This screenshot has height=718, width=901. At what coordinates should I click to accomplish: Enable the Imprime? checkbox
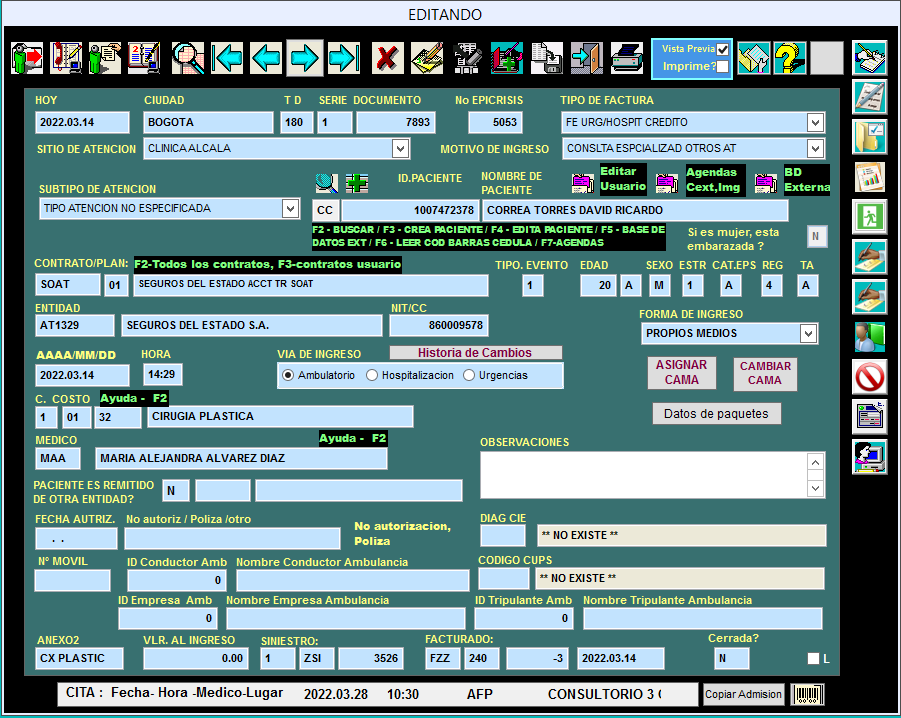click(723, 67)
